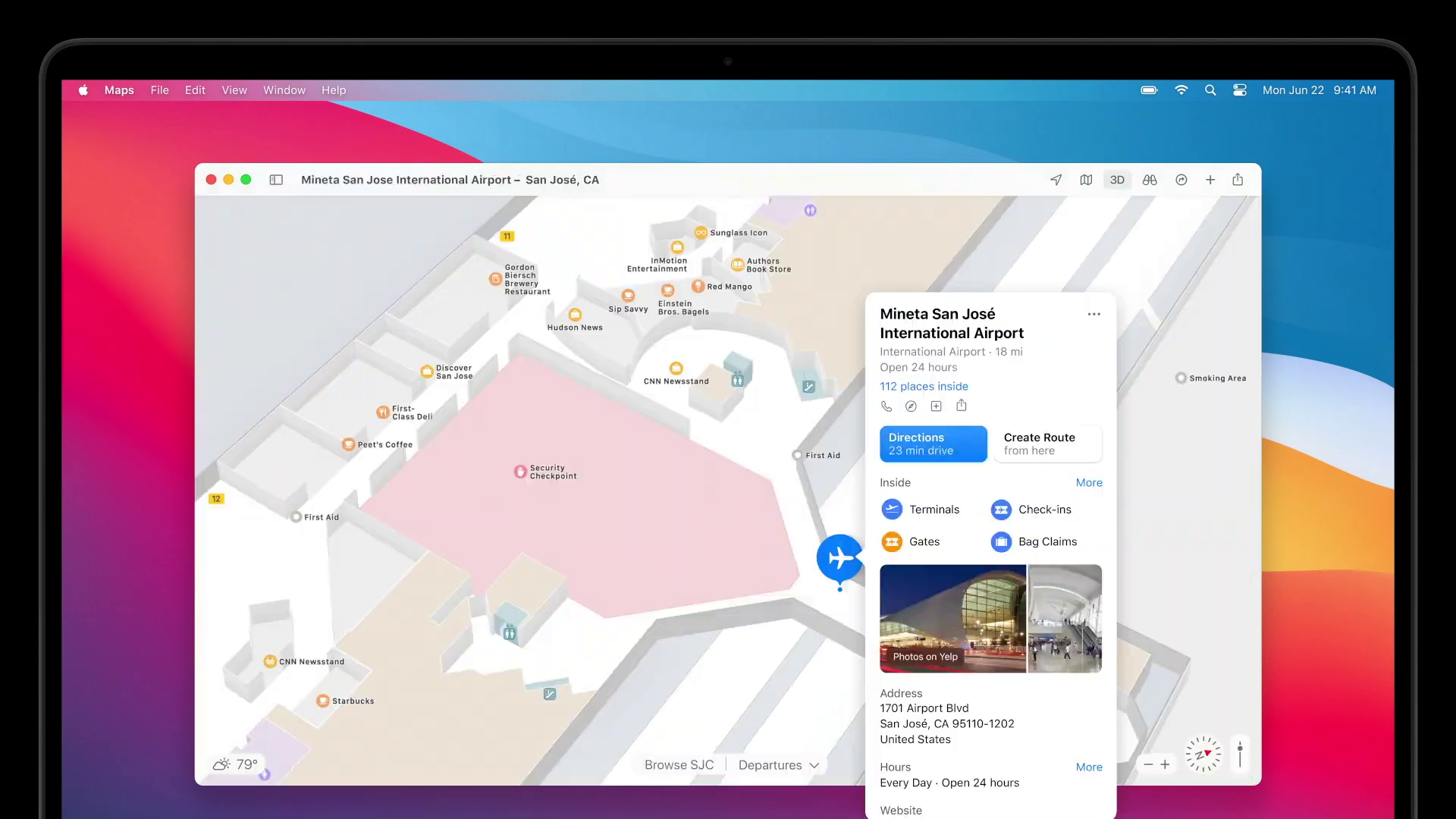Open the Photos on Yelp thumbnail
Viewport: 1456px width, 819px height.
952,618
